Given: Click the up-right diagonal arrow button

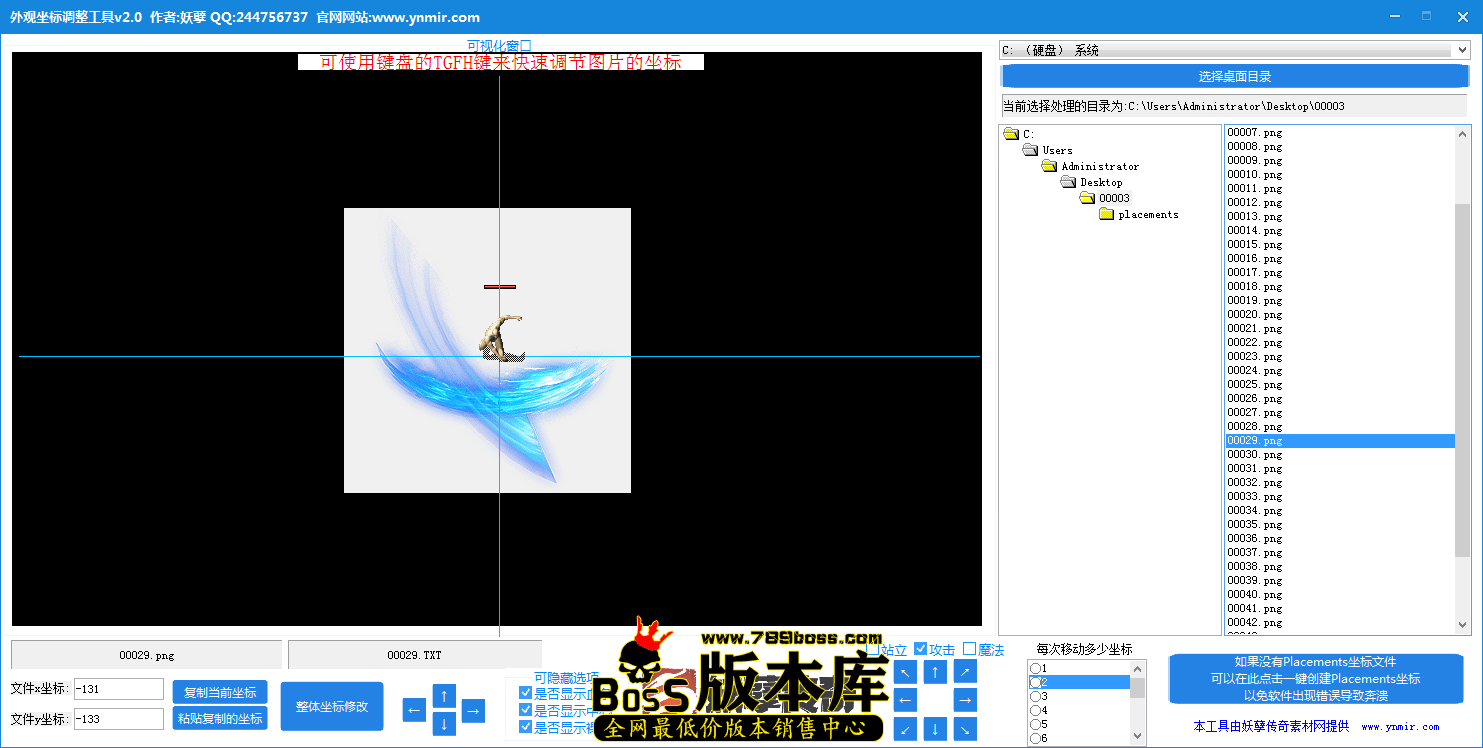Looking at the screenshot, I should [965, 672].
